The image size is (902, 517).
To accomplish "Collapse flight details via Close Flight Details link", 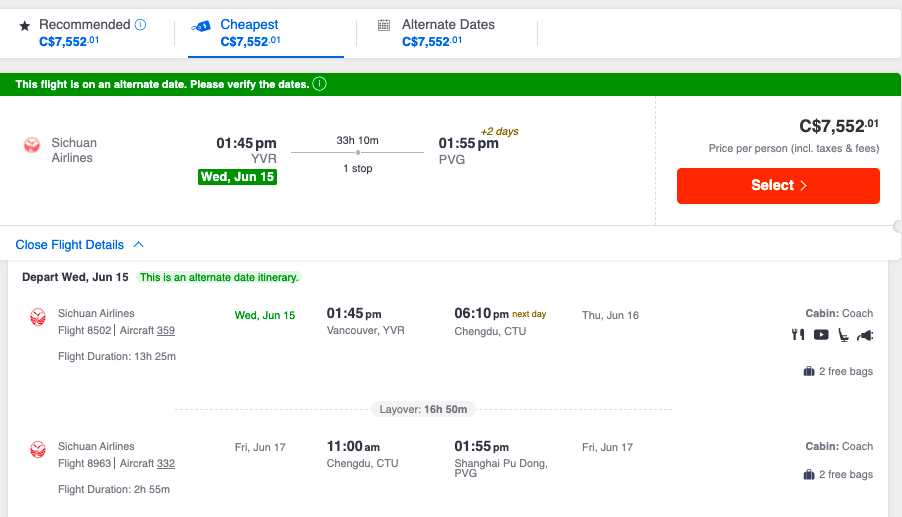I will (70, 245).
